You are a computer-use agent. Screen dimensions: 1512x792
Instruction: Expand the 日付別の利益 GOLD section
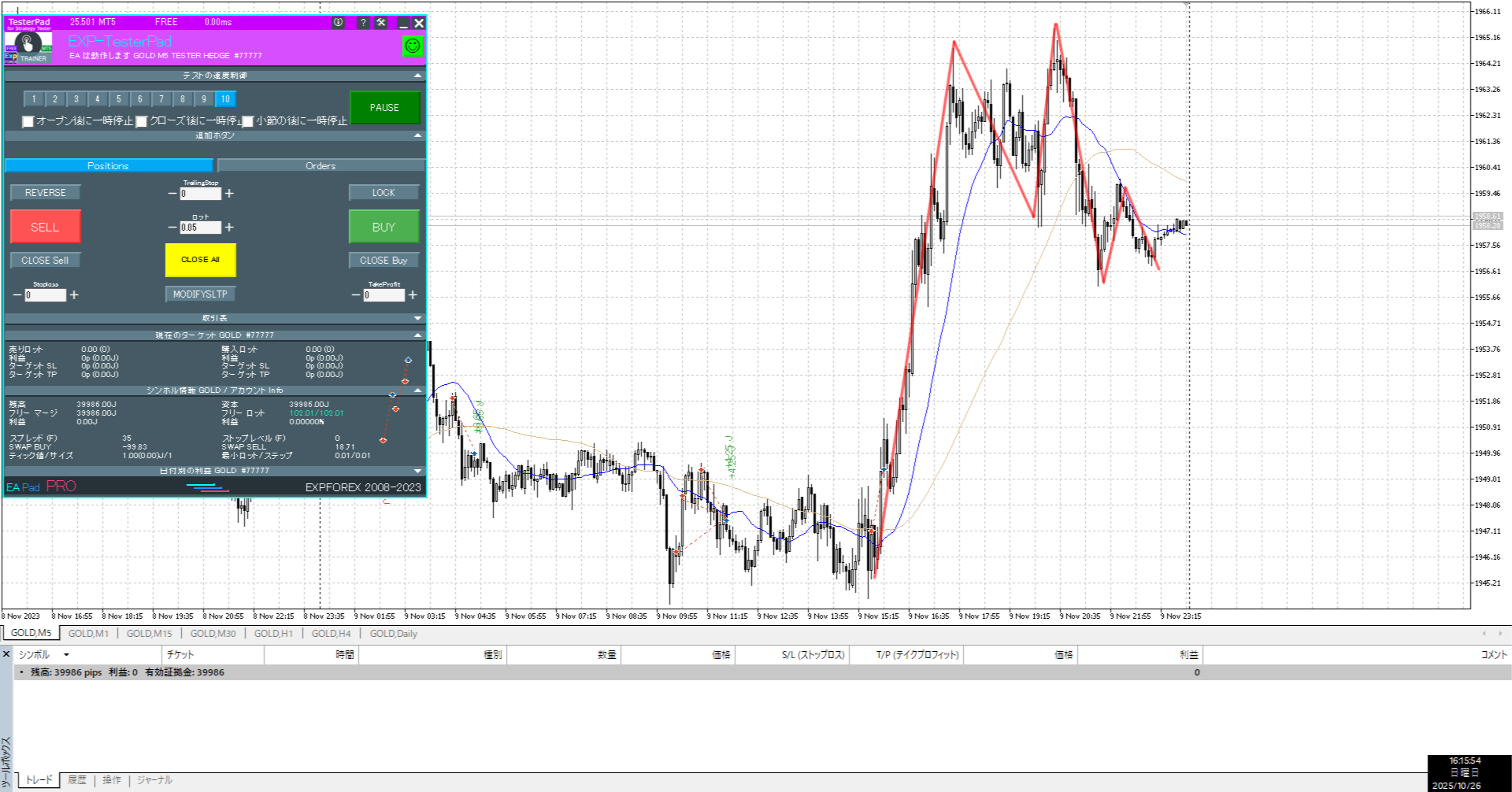point(417,471)
